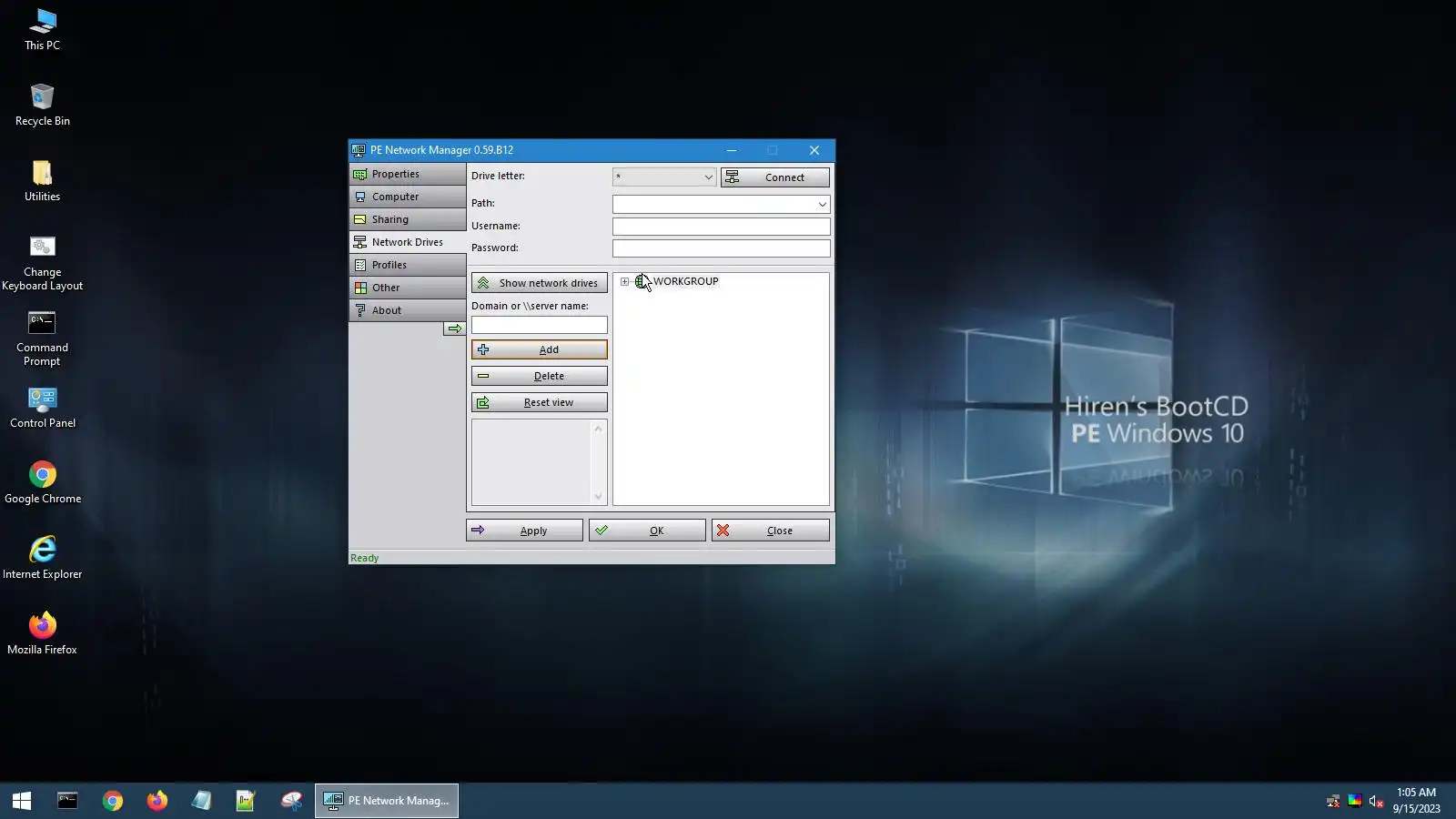Click the Password input field
Viewport: 1456px width, 819px height.
click(x=721, y=248)
